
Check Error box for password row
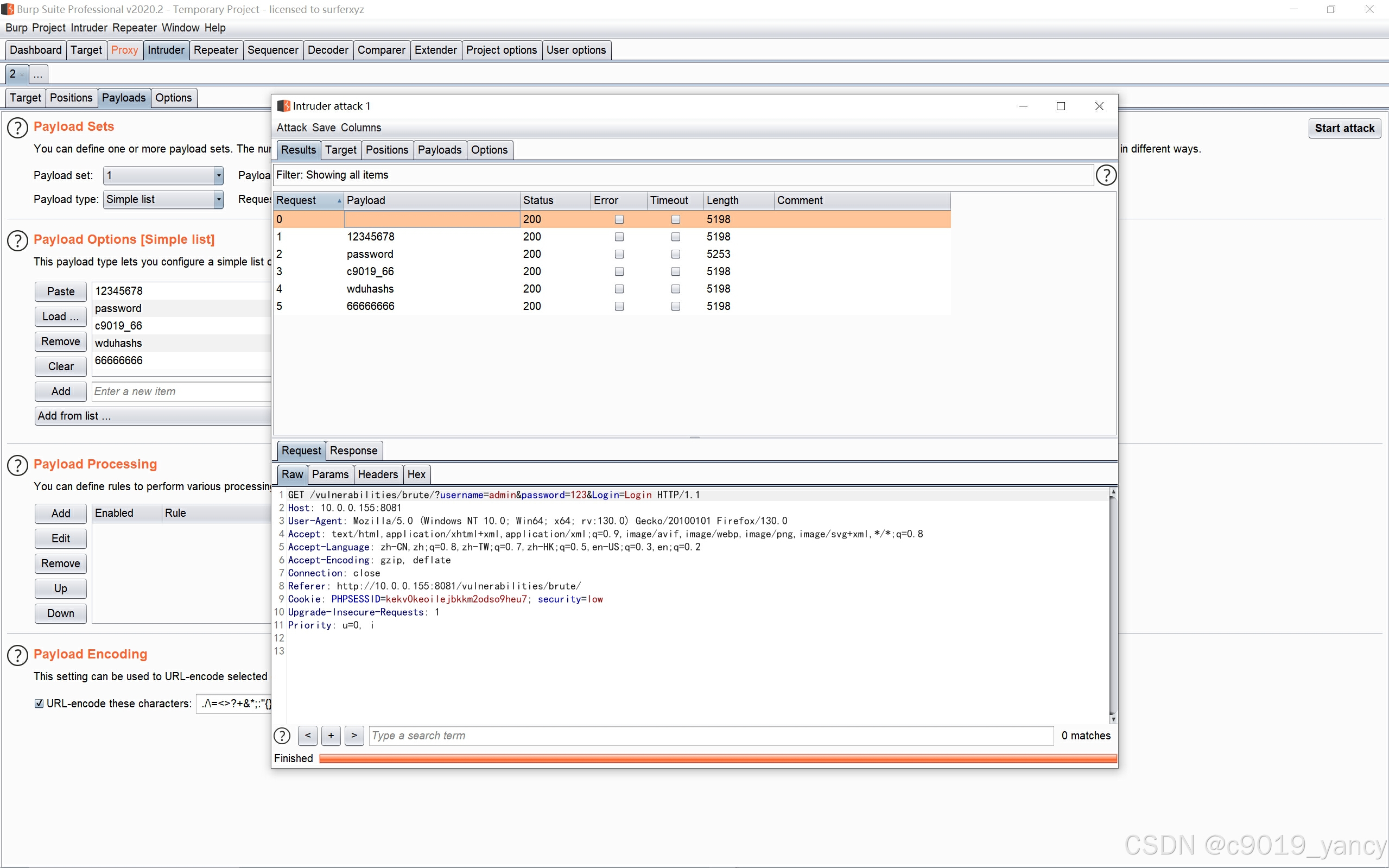click(619, 254)
